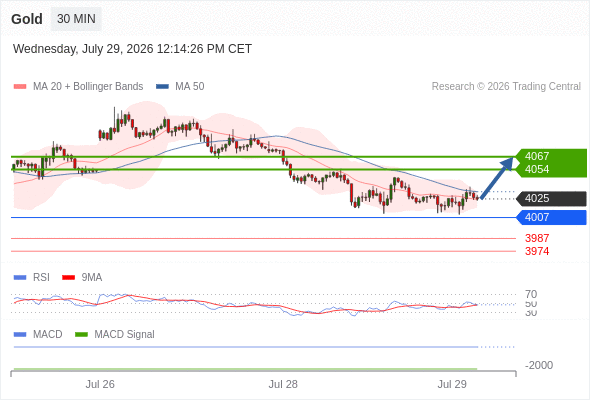
Task: Click the MACD Signal green legend marker
Action: pyautogui.click(x=81, y=335)
